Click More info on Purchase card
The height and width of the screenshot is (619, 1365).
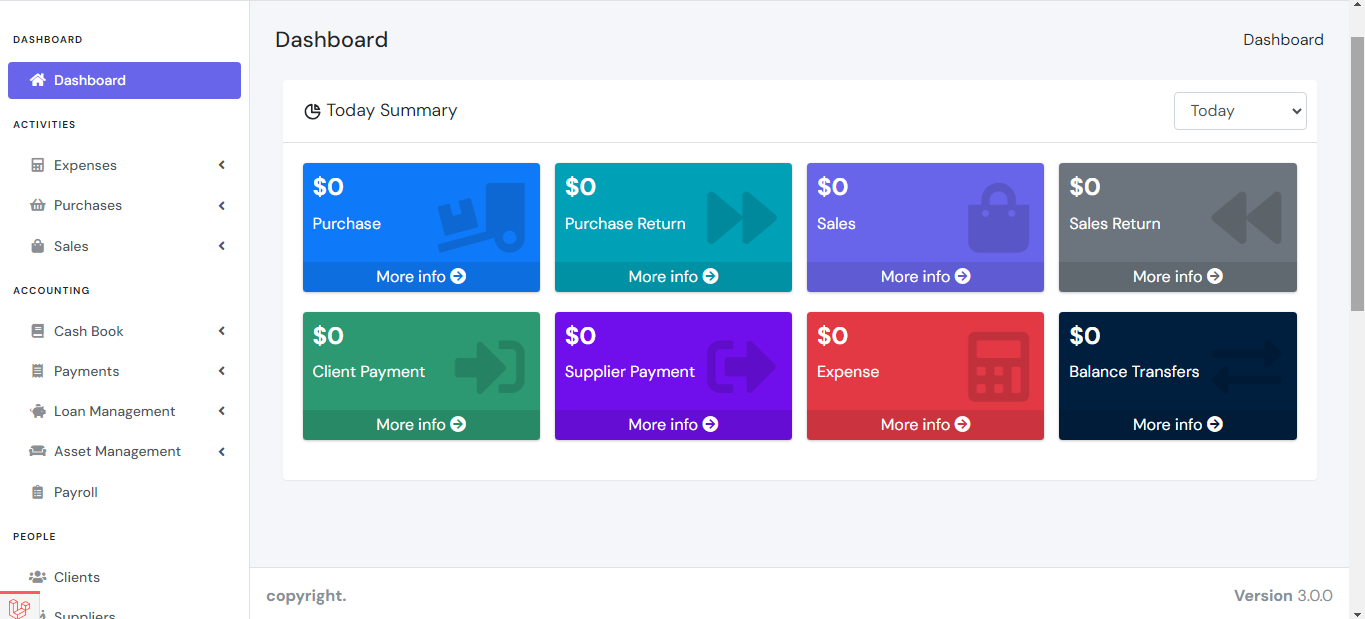coord(421,276)
